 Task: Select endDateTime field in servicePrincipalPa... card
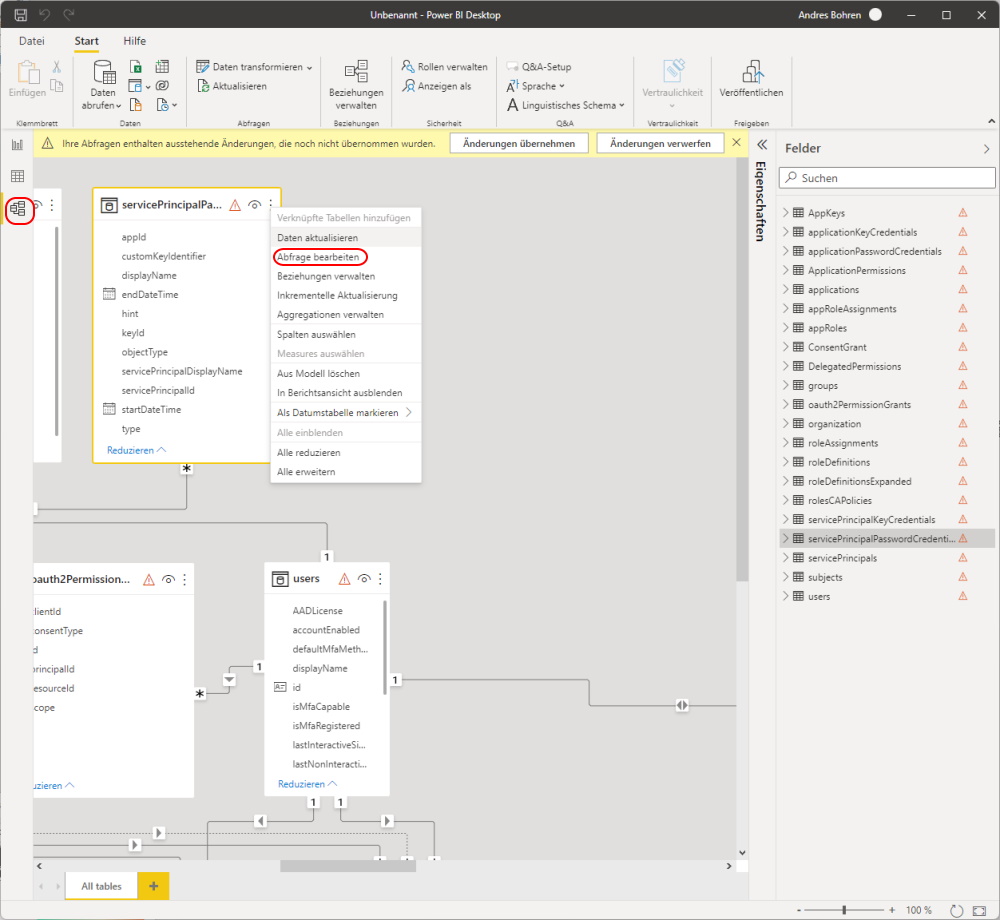point(150,295)
